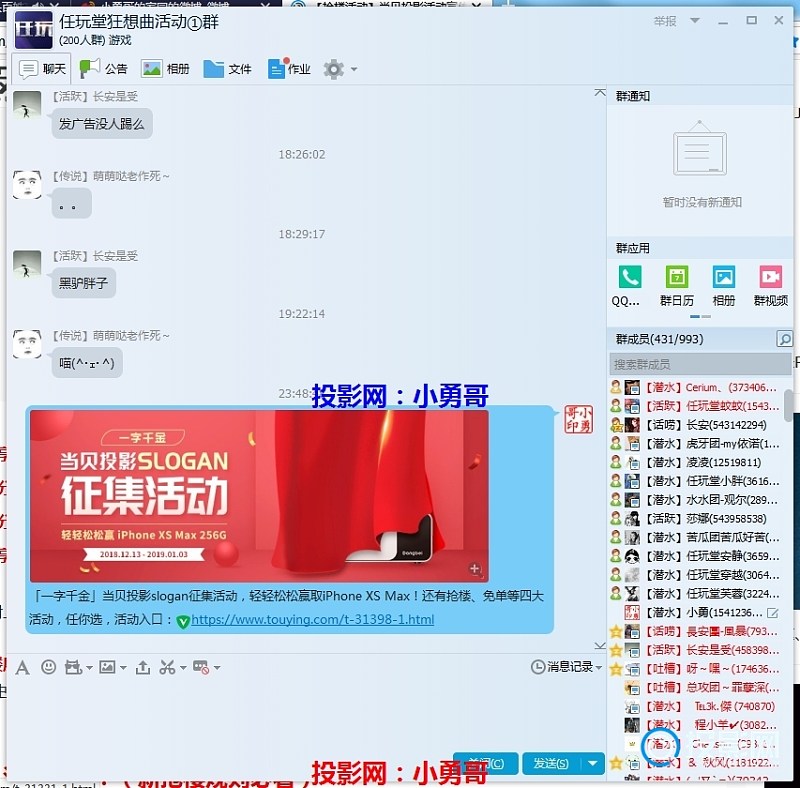Expand the 消息记录 message history dropdown
The image size is (800, 788).
pos(599,667)
